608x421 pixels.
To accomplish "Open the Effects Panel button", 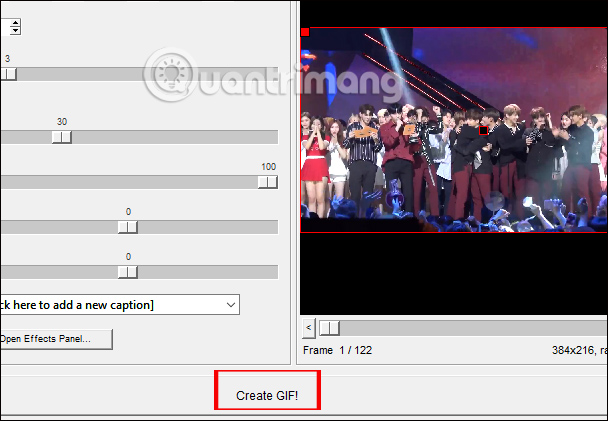I will [56, 339].
